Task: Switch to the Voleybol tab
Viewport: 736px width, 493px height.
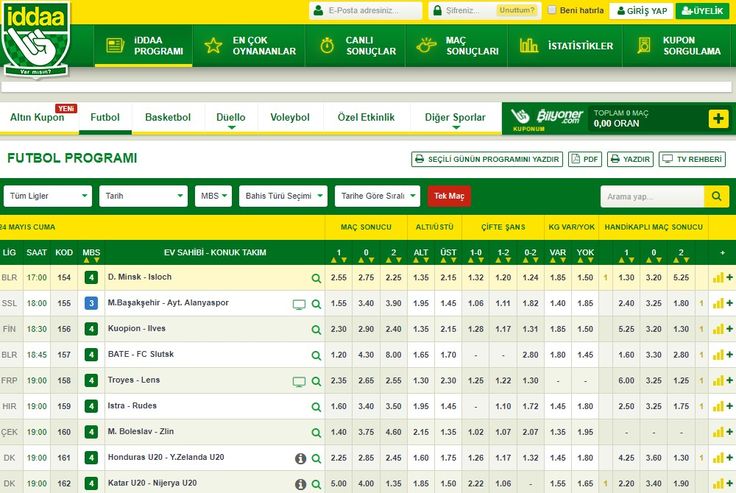Action: [290, 117]
